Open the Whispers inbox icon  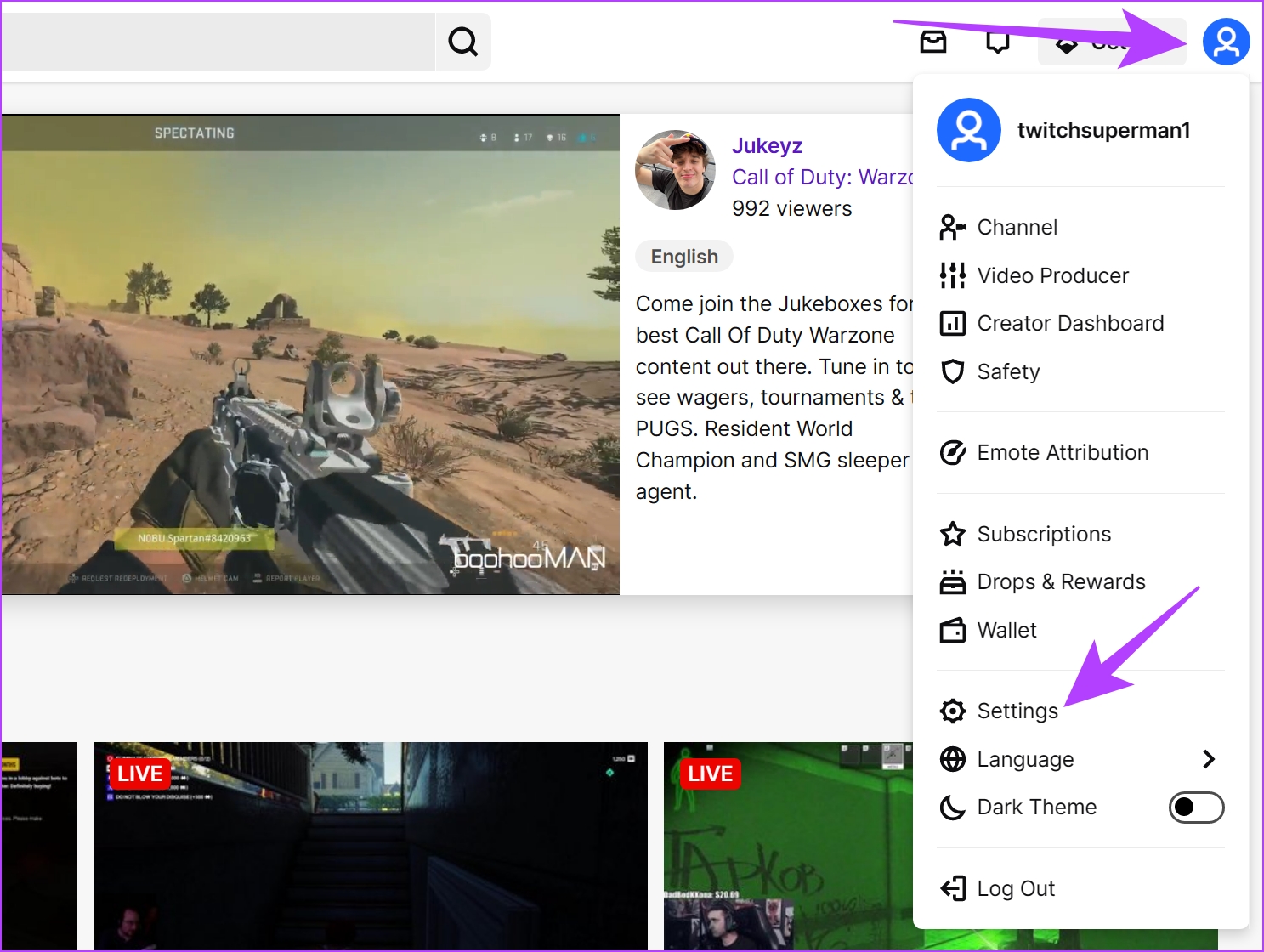coord(932,41)
